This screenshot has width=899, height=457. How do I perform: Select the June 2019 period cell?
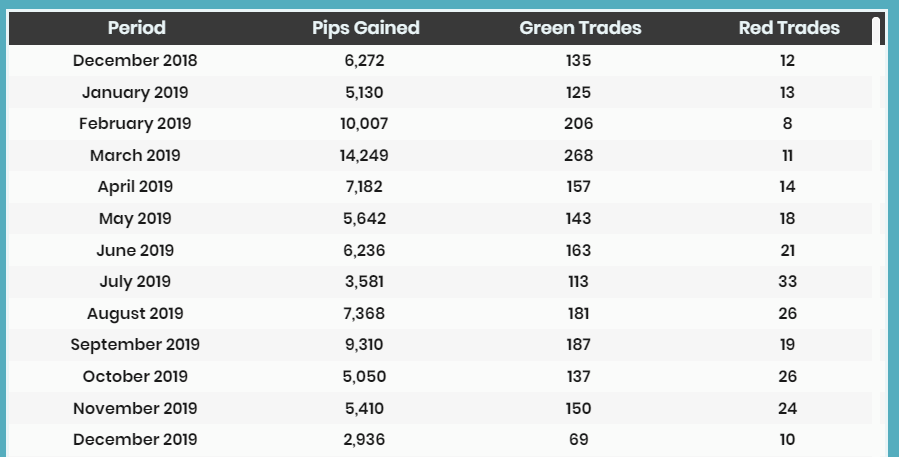(x=135, y=251)
